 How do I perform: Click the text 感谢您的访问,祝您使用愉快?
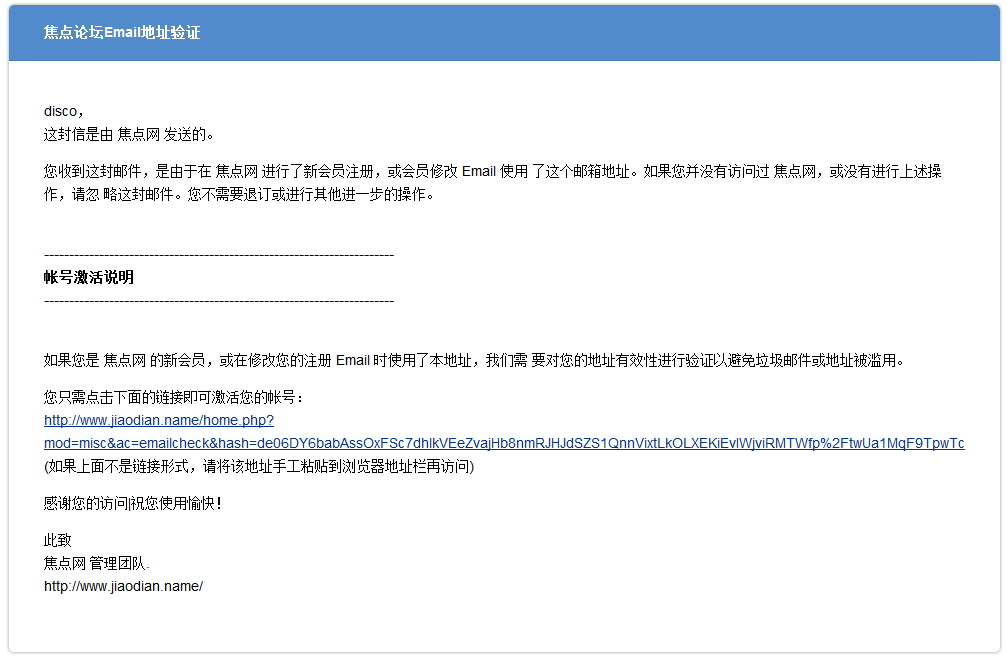point(133,503)
